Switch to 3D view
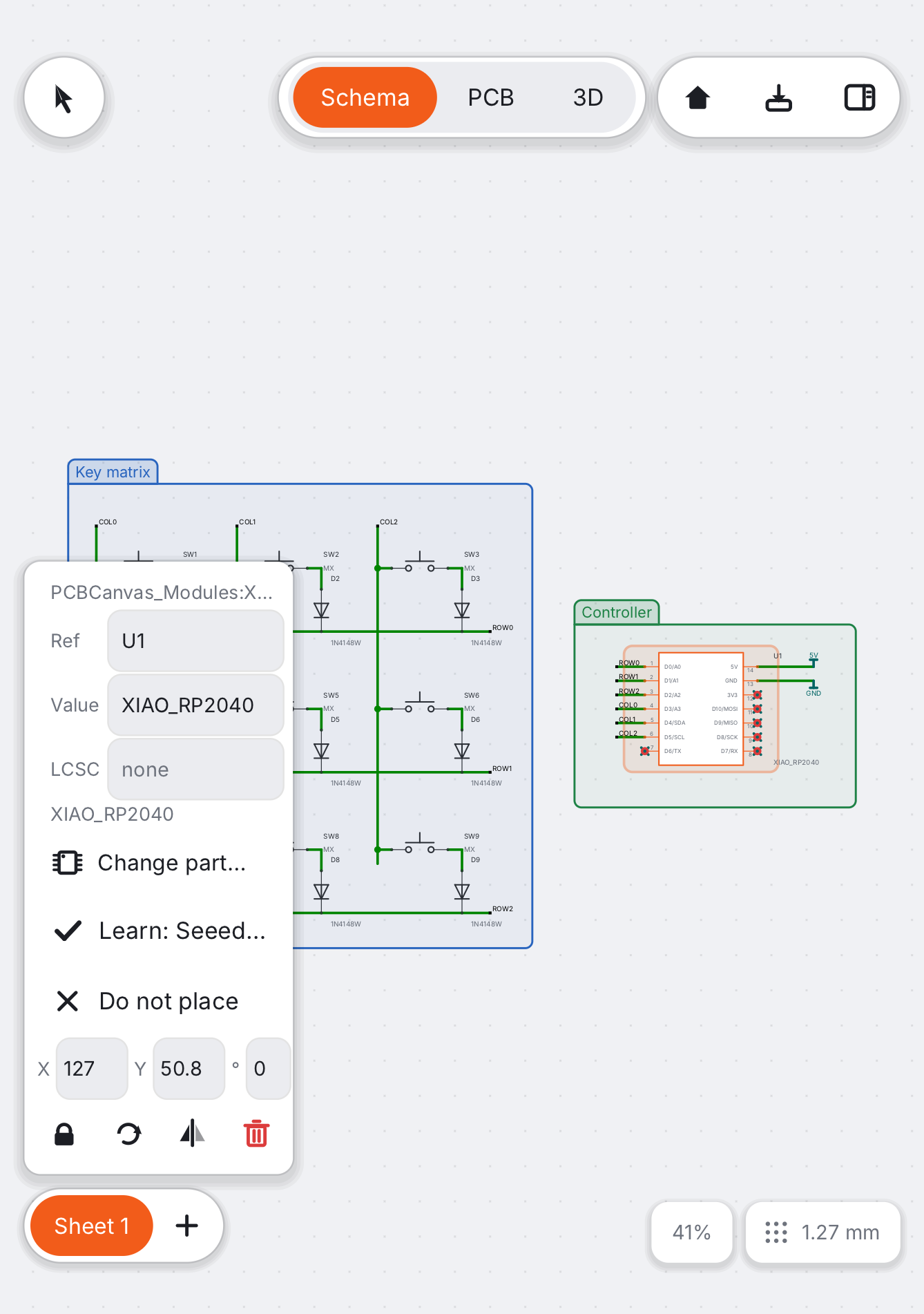Viewport: 924px width, 1314px height. coord(588,97)
